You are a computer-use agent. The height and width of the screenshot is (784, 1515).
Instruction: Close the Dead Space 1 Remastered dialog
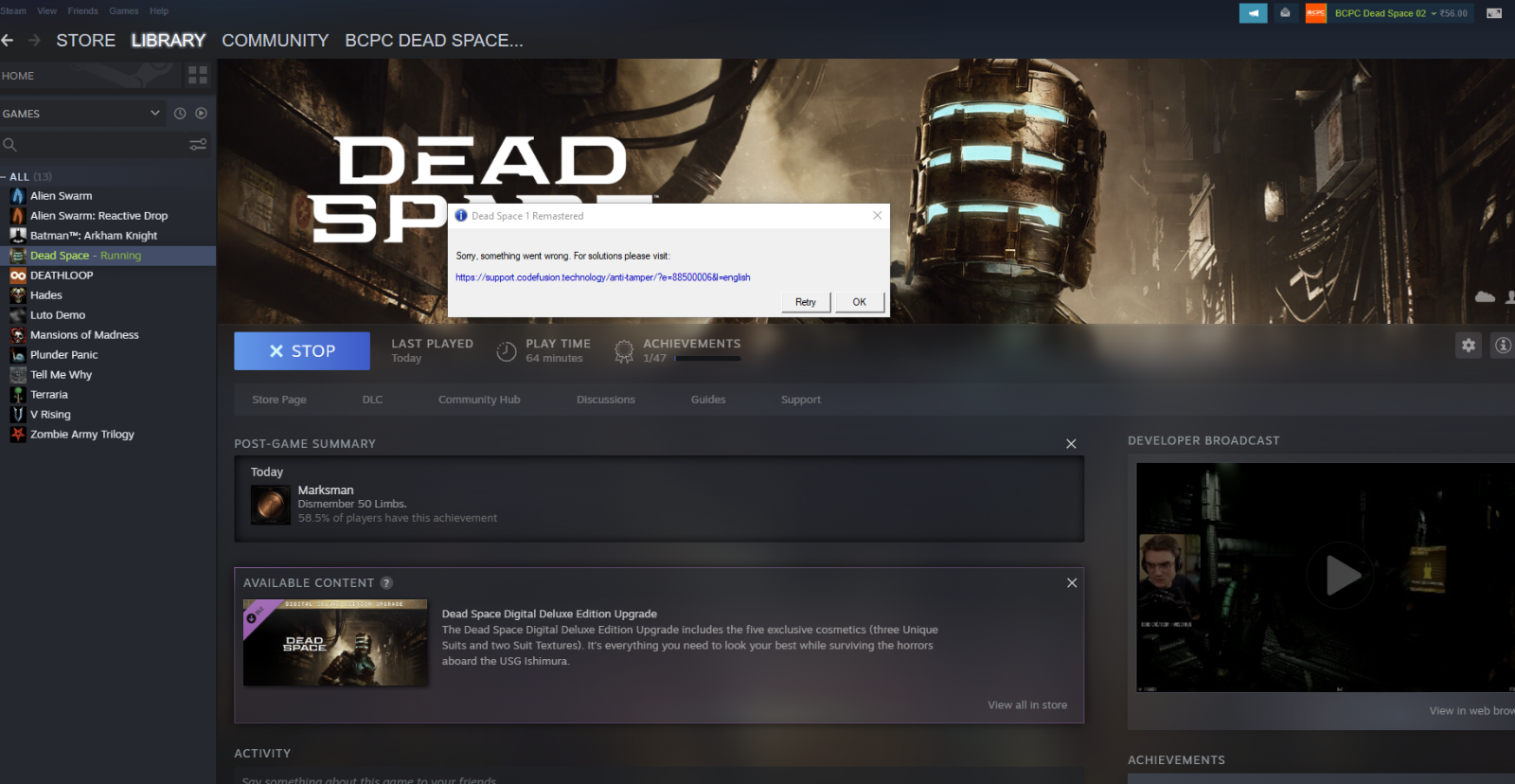pyautogui.click(x=877, y=216)
